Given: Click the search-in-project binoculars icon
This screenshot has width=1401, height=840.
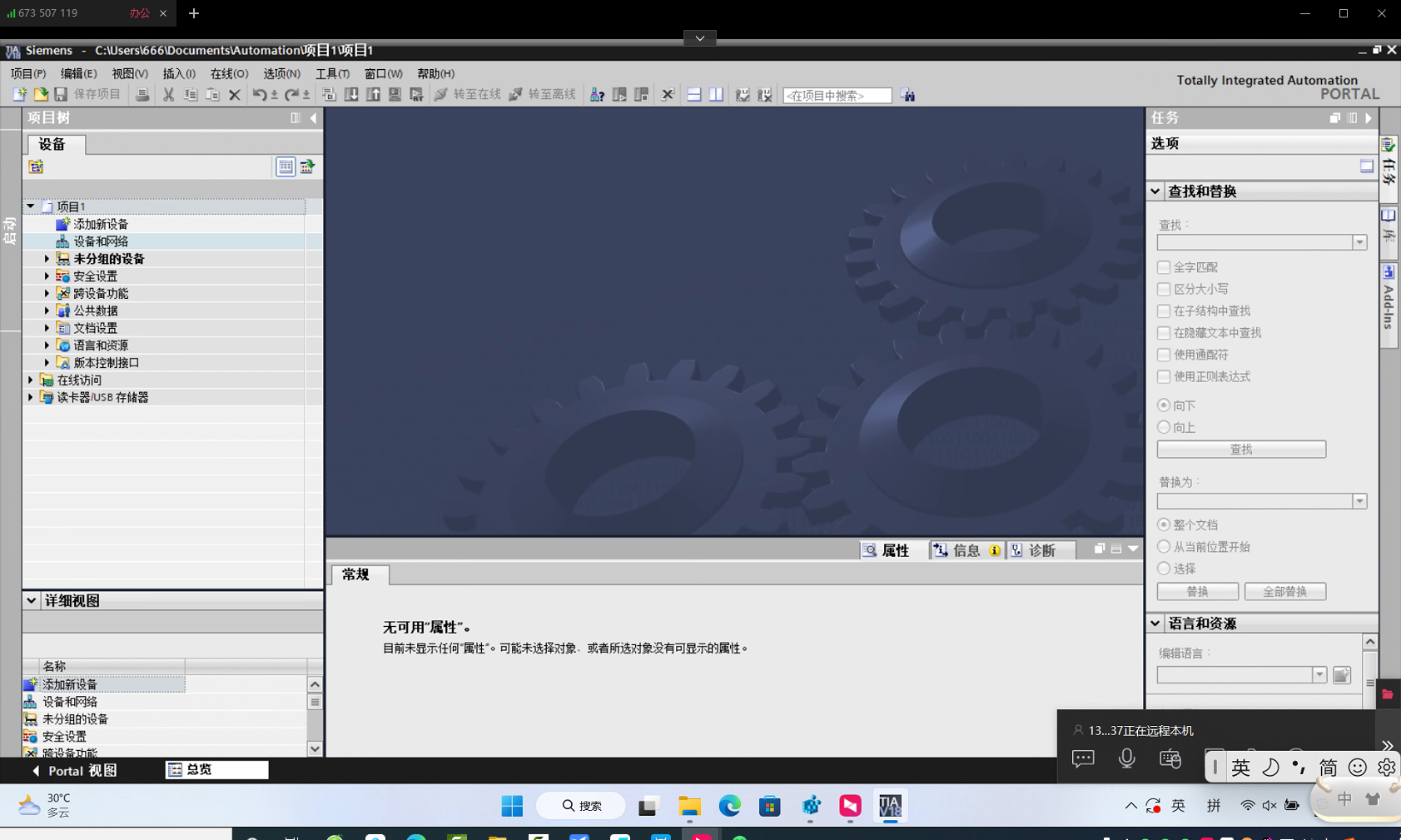Looking at the screenshot, I should coord(907,96).
